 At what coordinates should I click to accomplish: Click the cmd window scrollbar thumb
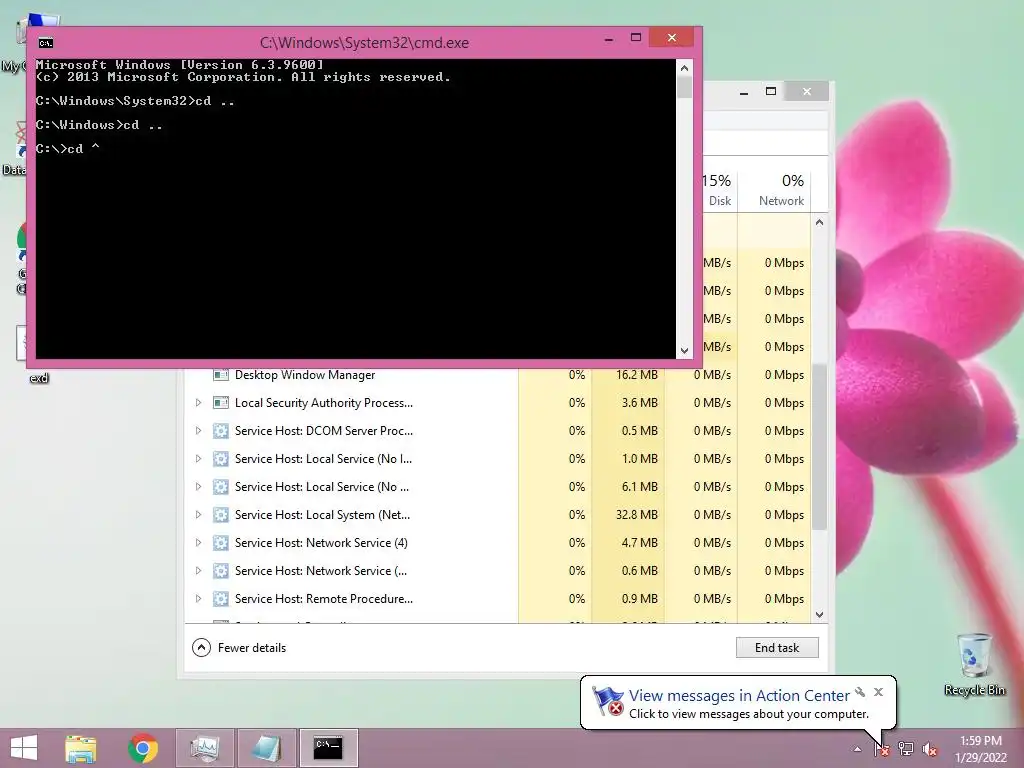coord(684,88)
